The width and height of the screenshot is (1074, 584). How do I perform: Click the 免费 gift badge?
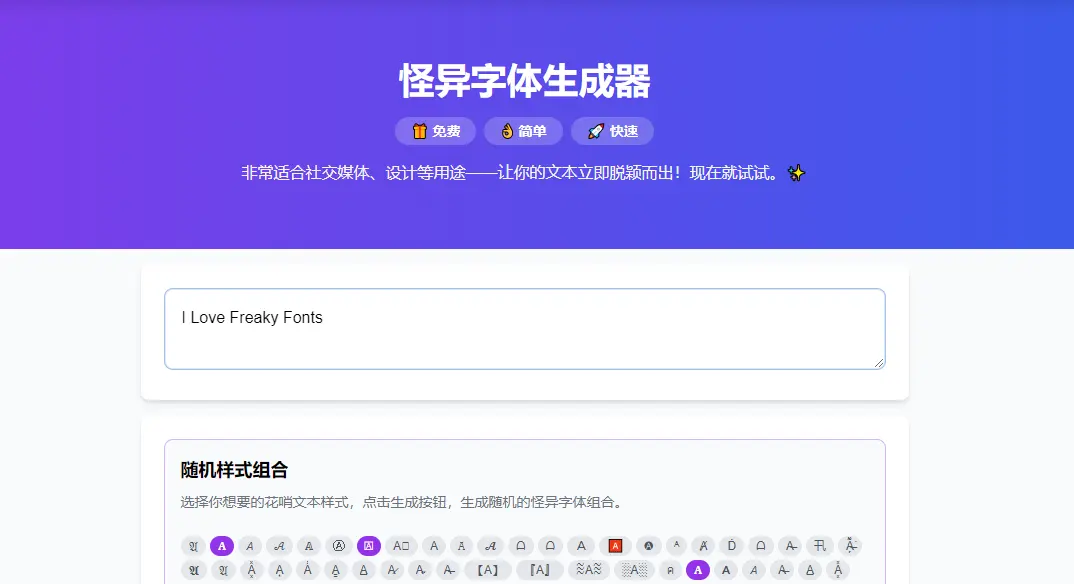tap(435, 131)
